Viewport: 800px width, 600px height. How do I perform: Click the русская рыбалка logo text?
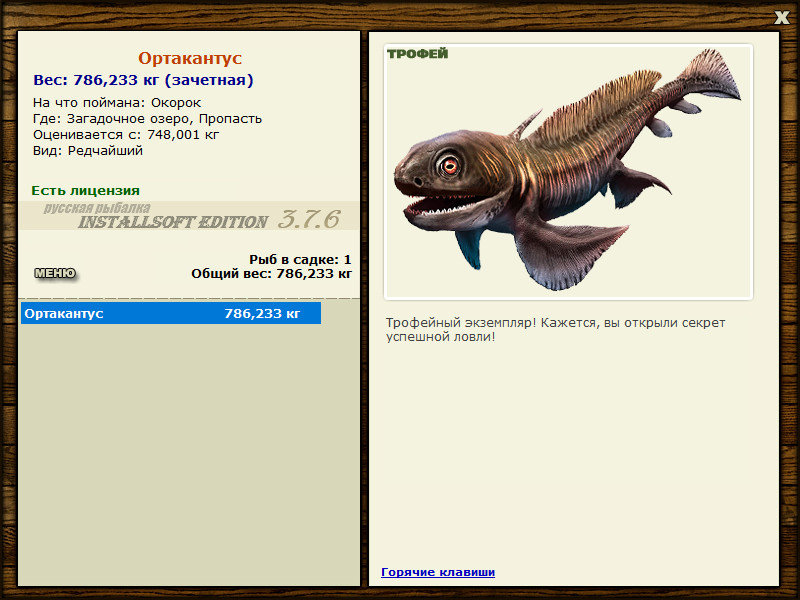(x=97, y=208)
